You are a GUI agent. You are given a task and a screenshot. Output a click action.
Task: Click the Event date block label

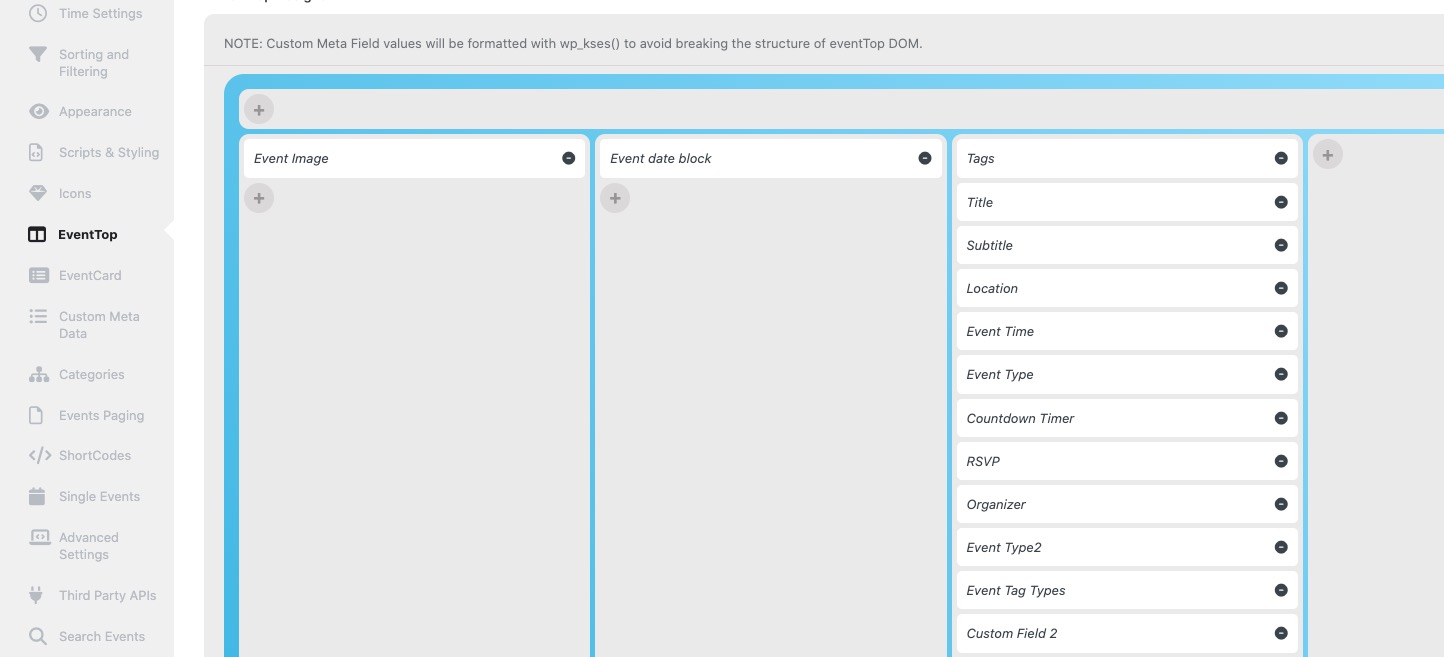click(661, 158)
